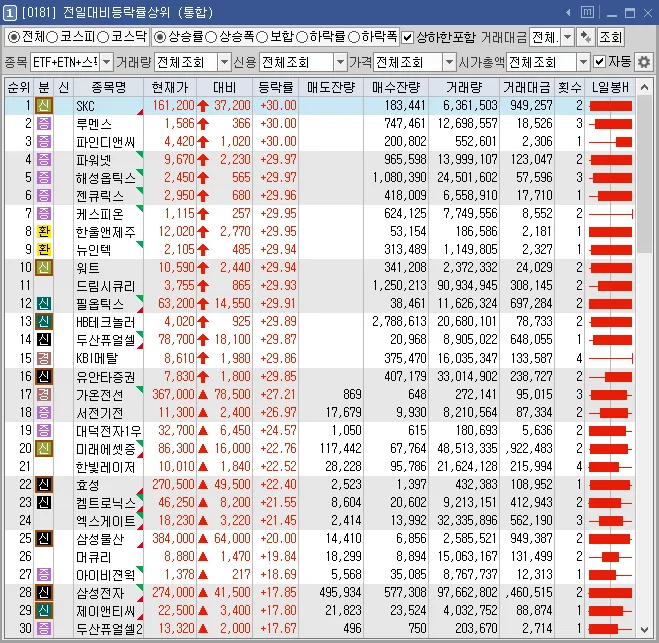Click the 신 badge icon for 유안타증권
The image size is (659, 643).
pos(44,376)
